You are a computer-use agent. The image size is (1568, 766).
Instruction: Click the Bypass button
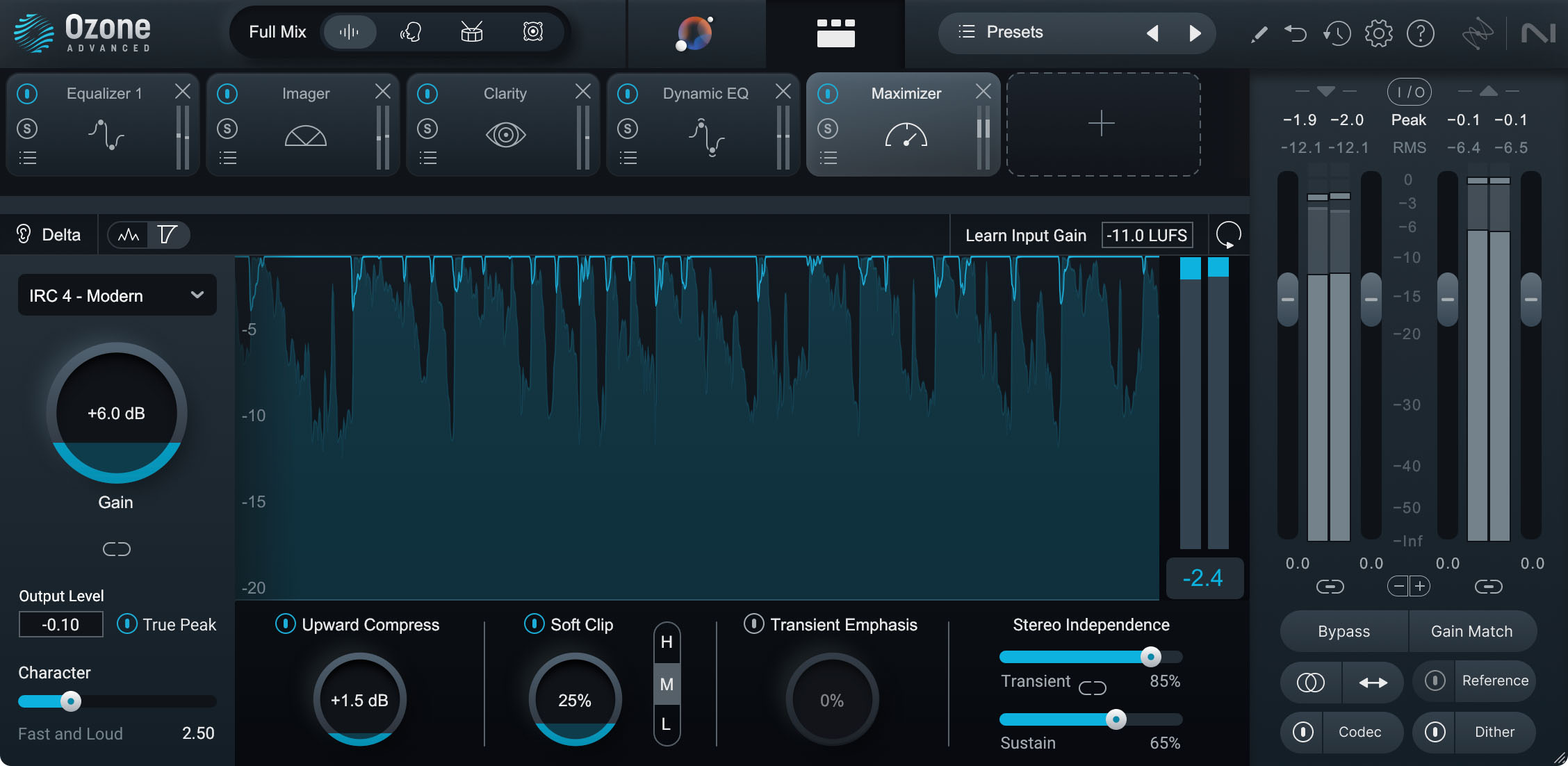click(1343, 631)
